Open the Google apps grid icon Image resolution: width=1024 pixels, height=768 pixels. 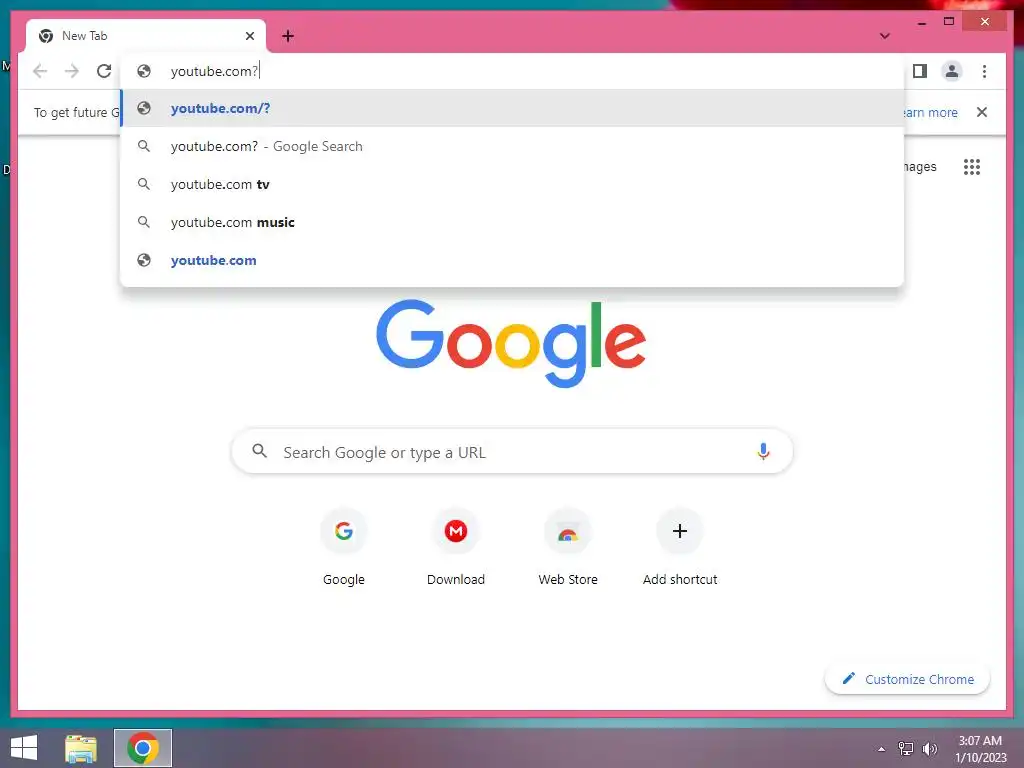pos(972,167)
